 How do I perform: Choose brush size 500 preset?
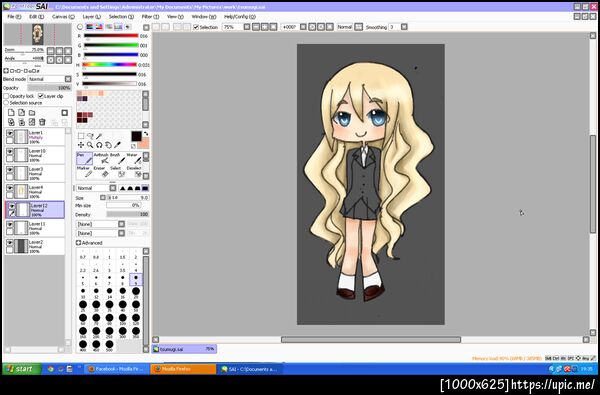tap(109, 346)
